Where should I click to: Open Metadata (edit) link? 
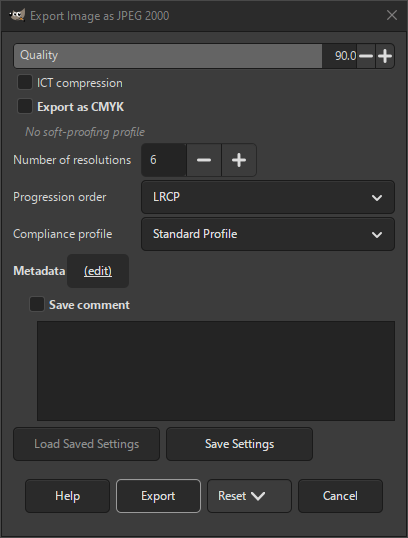98,271
